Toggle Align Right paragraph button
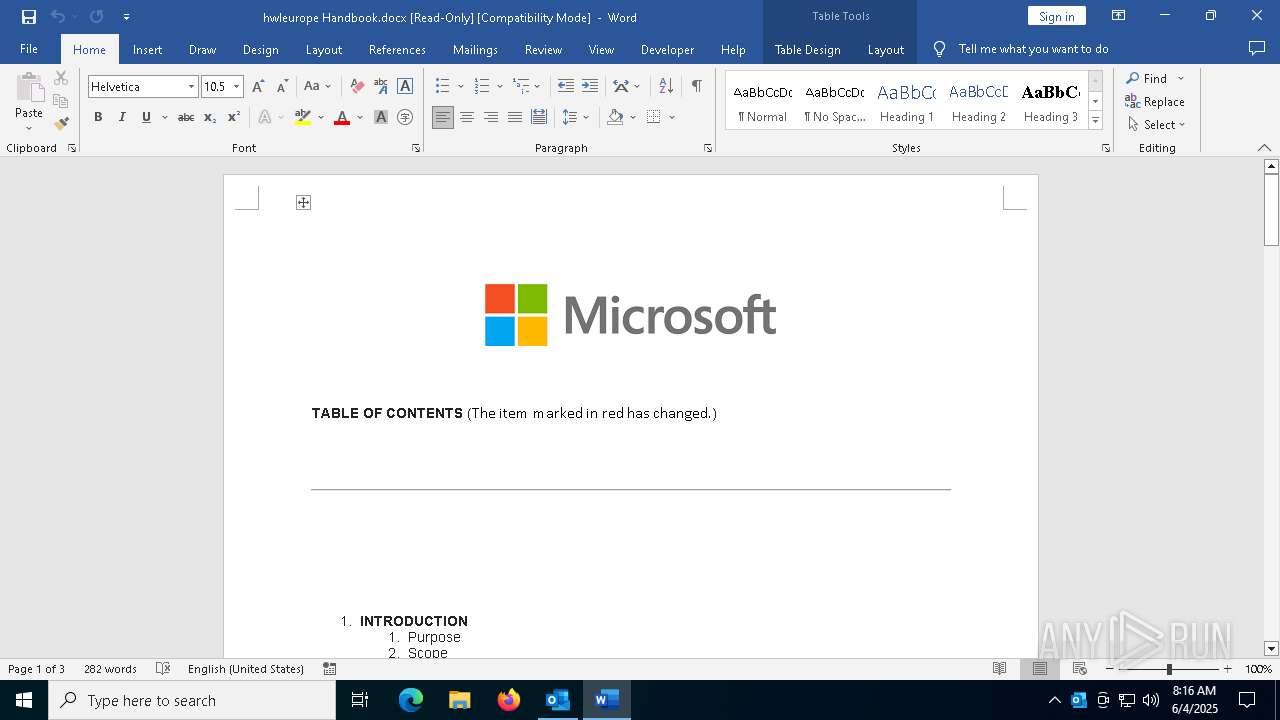1280x720 pixels. [x=491, y=117]
